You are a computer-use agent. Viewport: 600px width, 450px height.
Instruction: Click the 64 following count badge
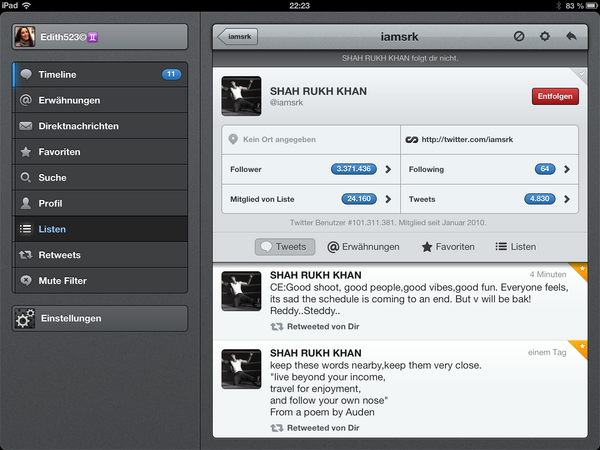pos(545,169)
